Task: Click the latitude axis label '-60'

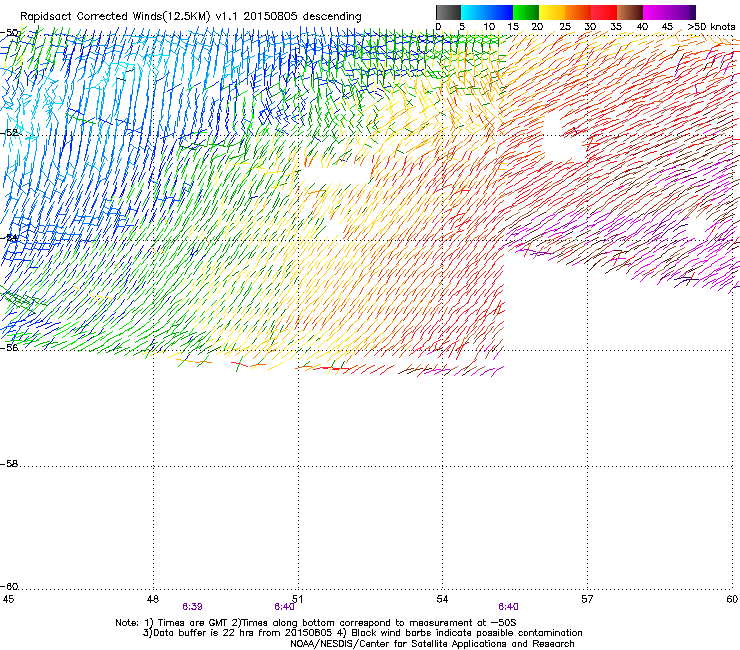Action: click(10, 587)
